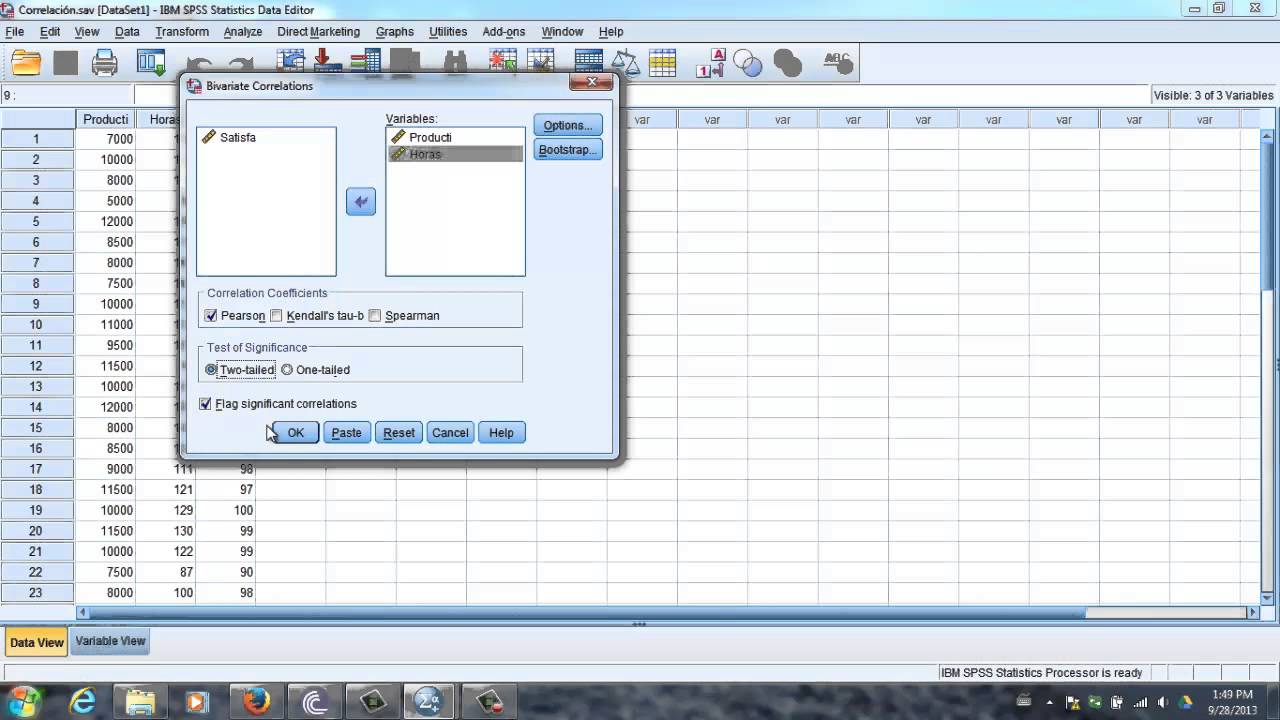This screenshot has height=720, width=1280.
Task: Click the Producti column header
Action: click(105, 119)
